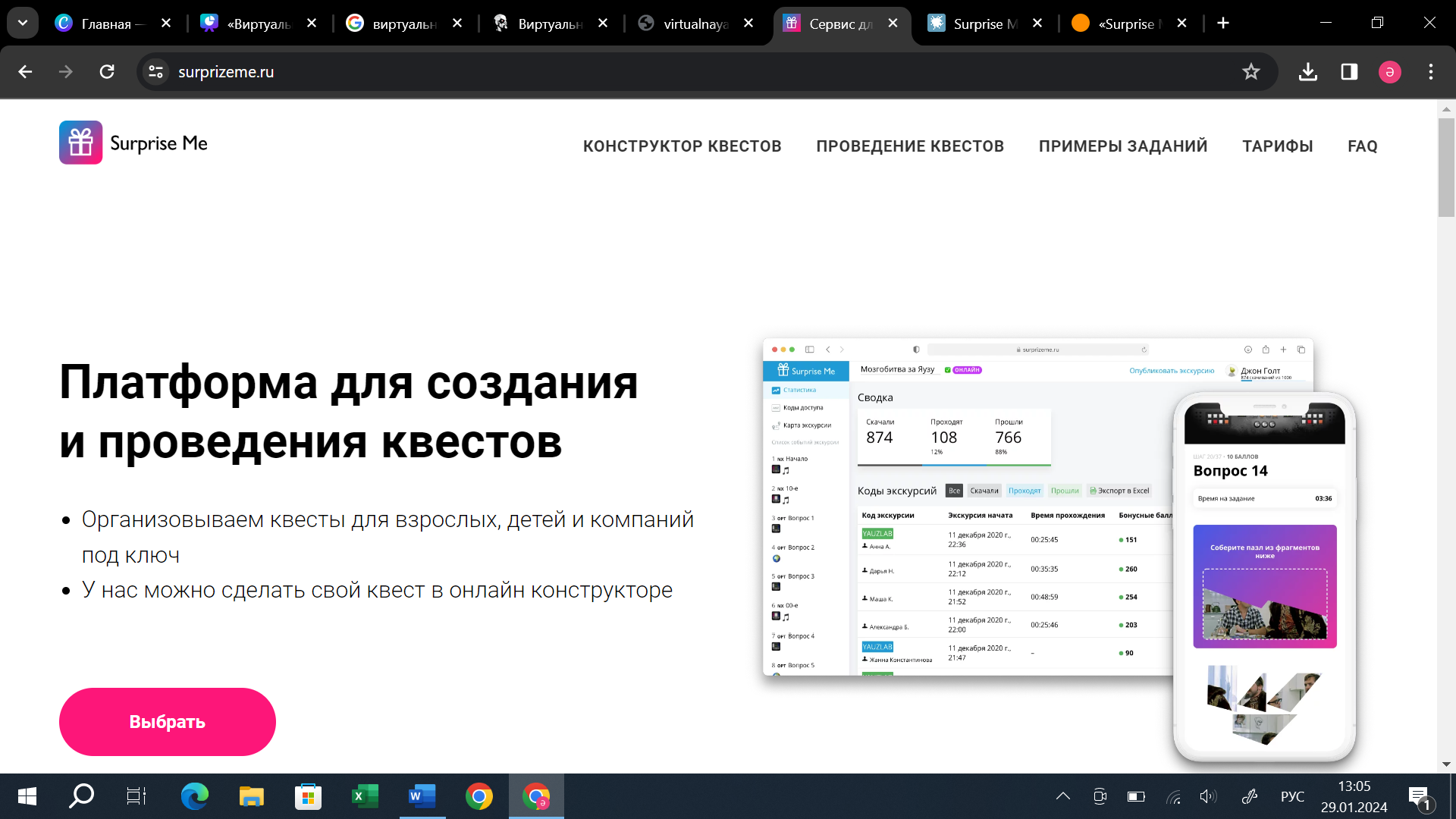Open the FAQ link
Screen dimensions: 1456x819
1362,146
